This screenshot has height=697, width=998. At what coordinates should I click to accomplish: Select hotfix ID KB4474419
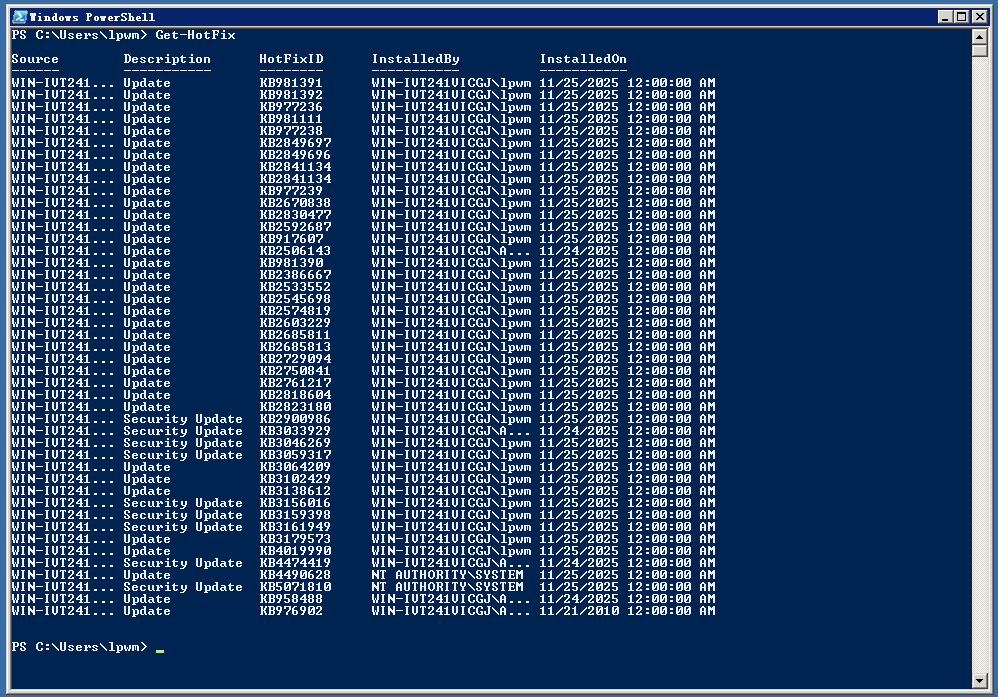click(x=295, y=563)
